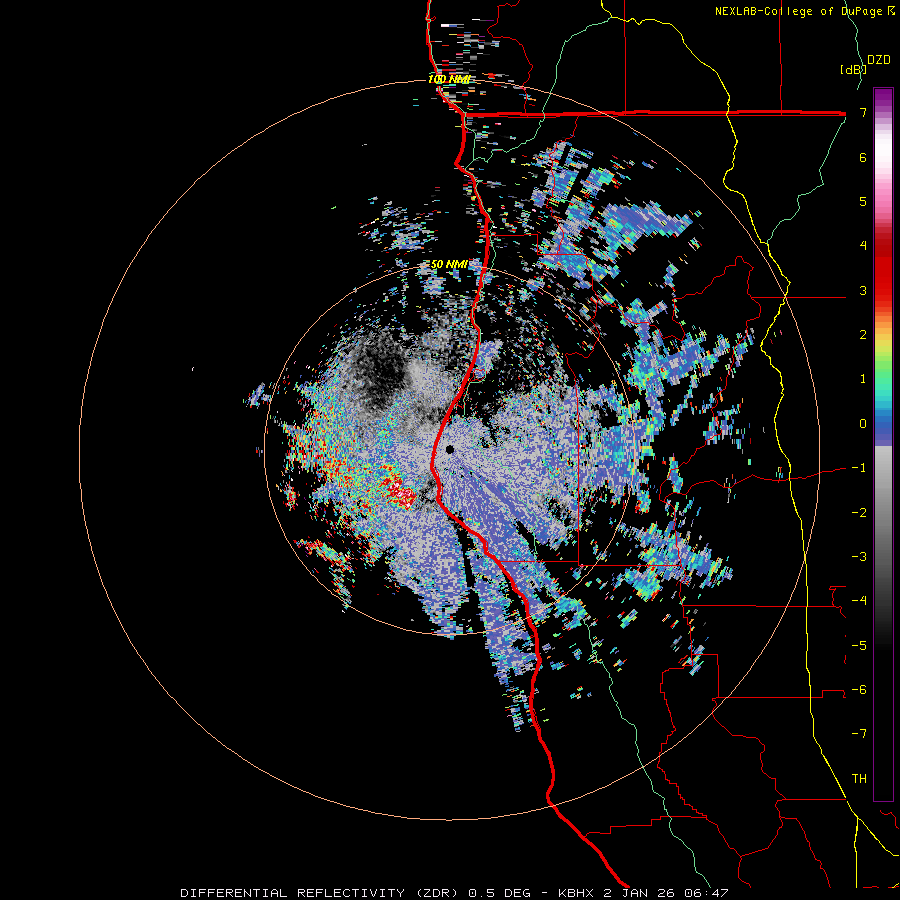Click the 2 value on the scale
Viewport: 900px width, 900px height.
[x=863, y=335]
